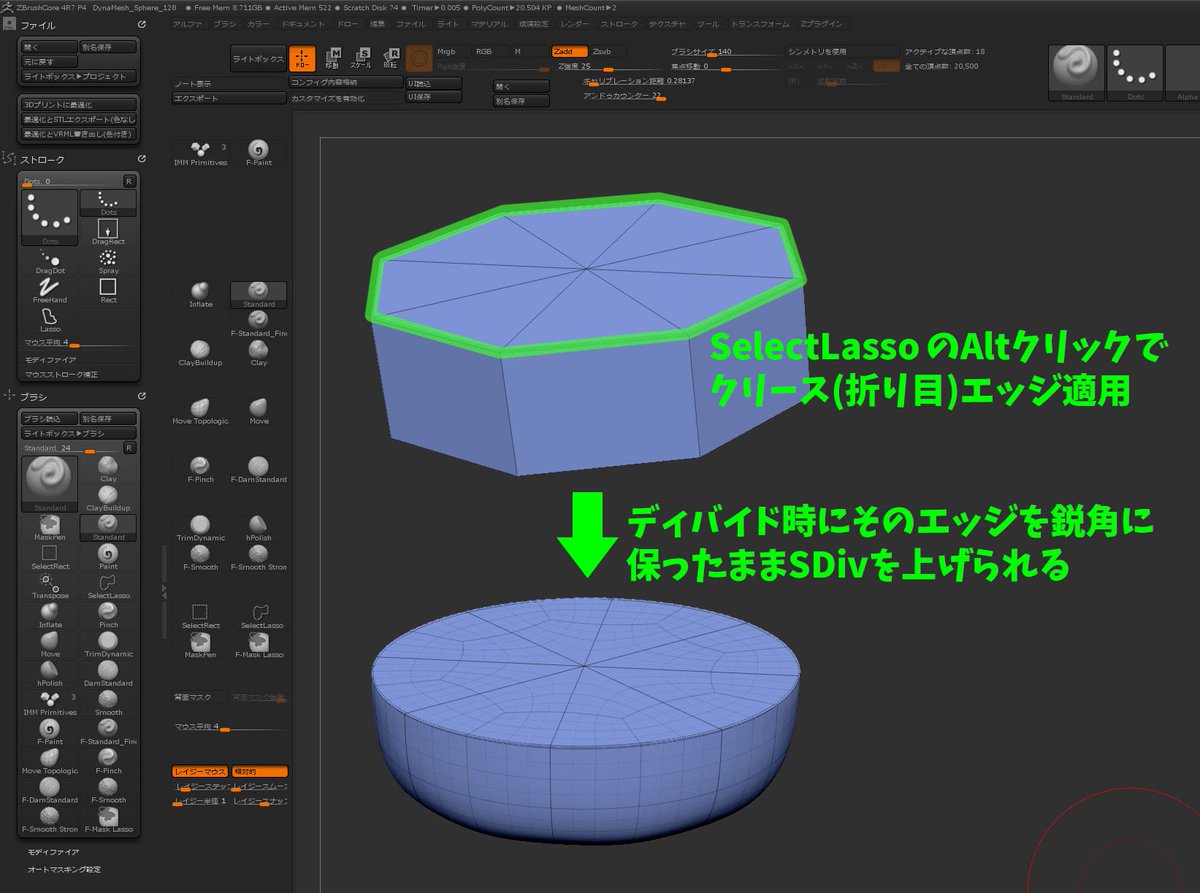Click the UI保存 button

click(x=433, y=97)
